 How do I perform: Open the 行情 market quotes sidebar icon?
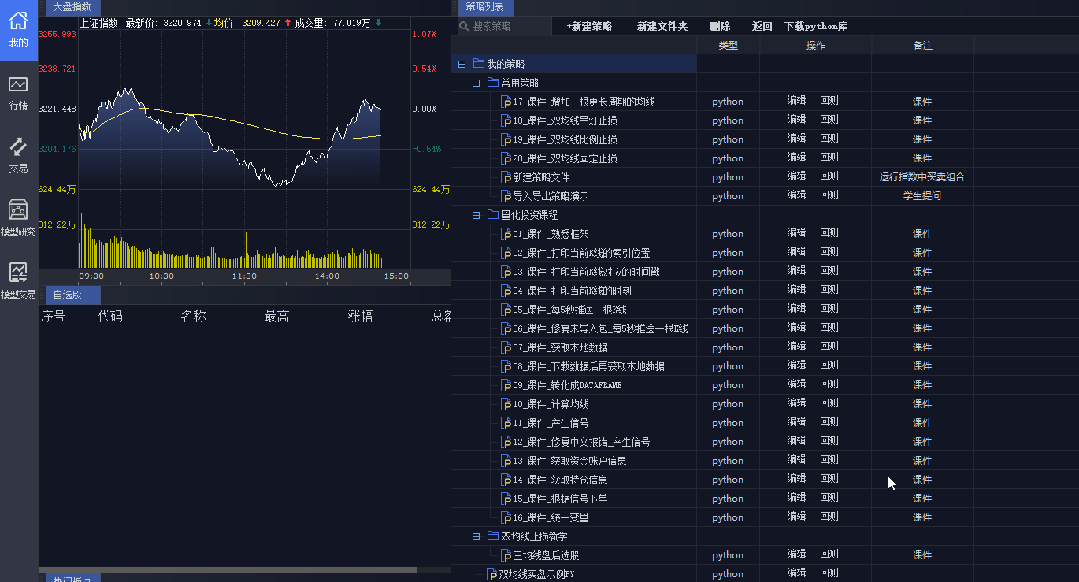(19, 93)
